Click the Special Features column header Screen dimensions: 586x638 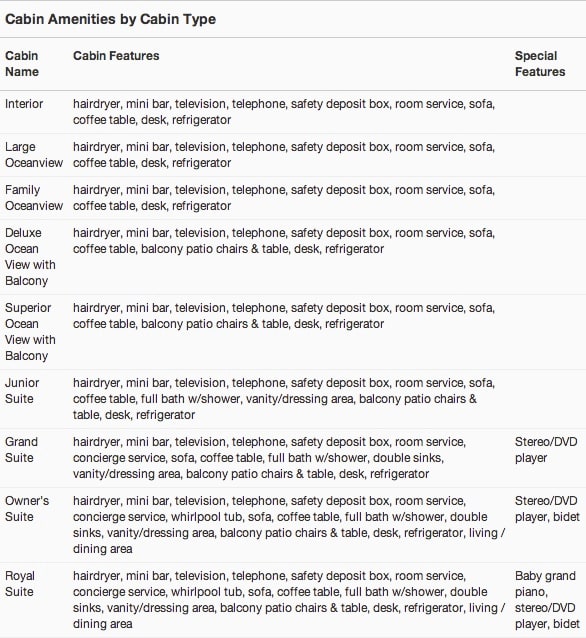click(x=540, y=63)
